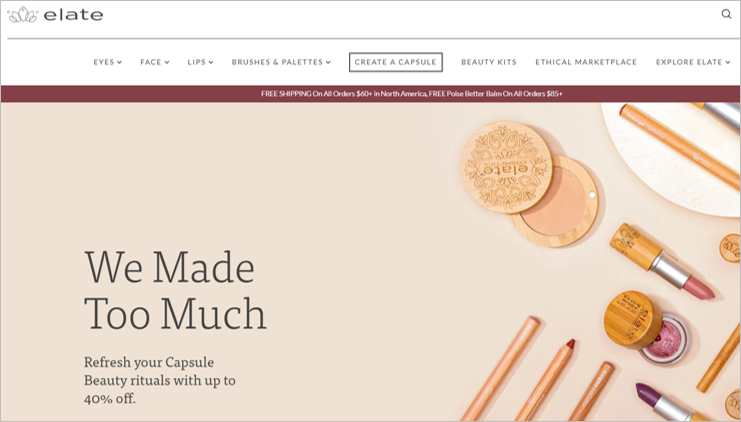This screenshot has width=741, height=422.
Task: Click the We Made Too Much headline
Action: pyautogui.click(x=175, y=290)
